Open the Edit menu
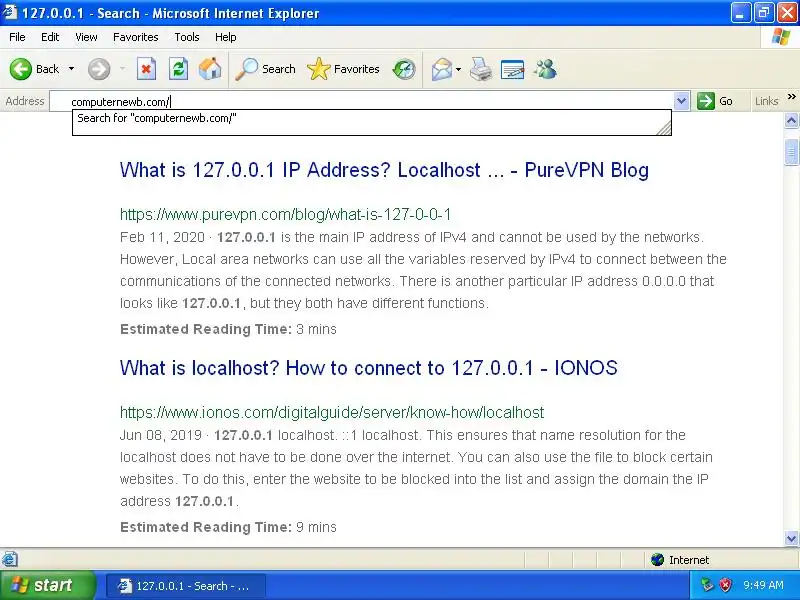The image size is (800, 600). pos(50,37)
